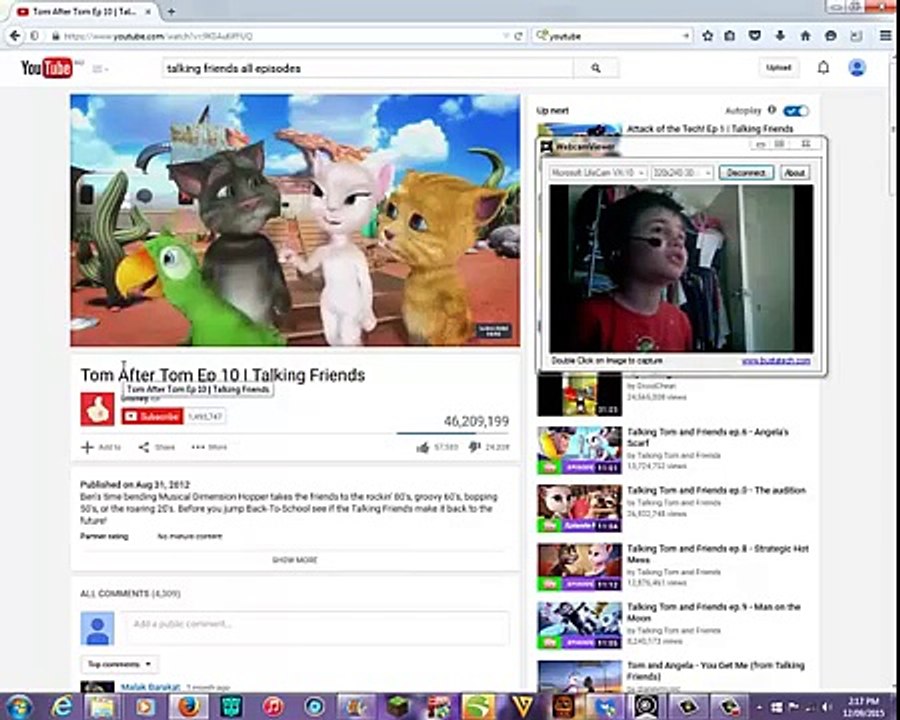900x720 pixels.
Task: Click the volume speaker tray icon
Action: tap(825, 707)
